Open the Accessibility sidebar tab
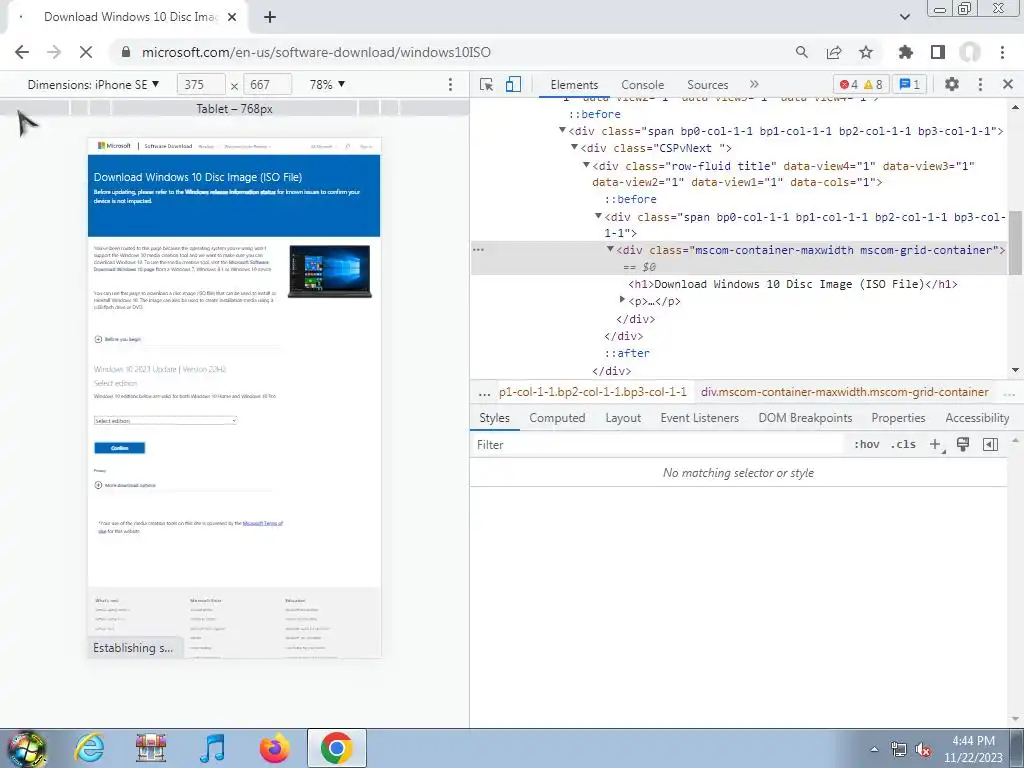1024x768 pixels. point(977,418)
